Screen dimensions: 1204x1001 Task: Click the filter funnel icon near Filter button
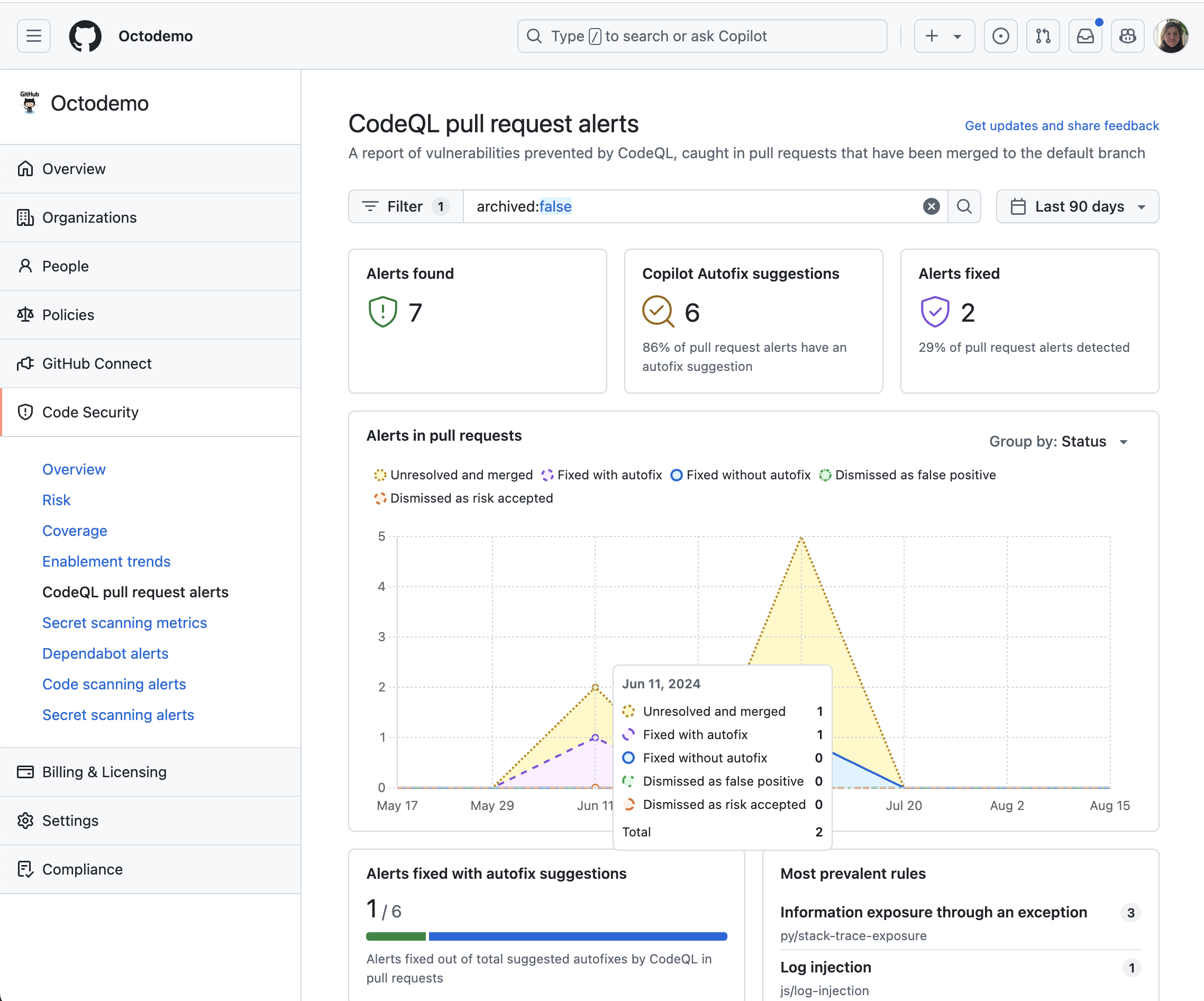370,207
